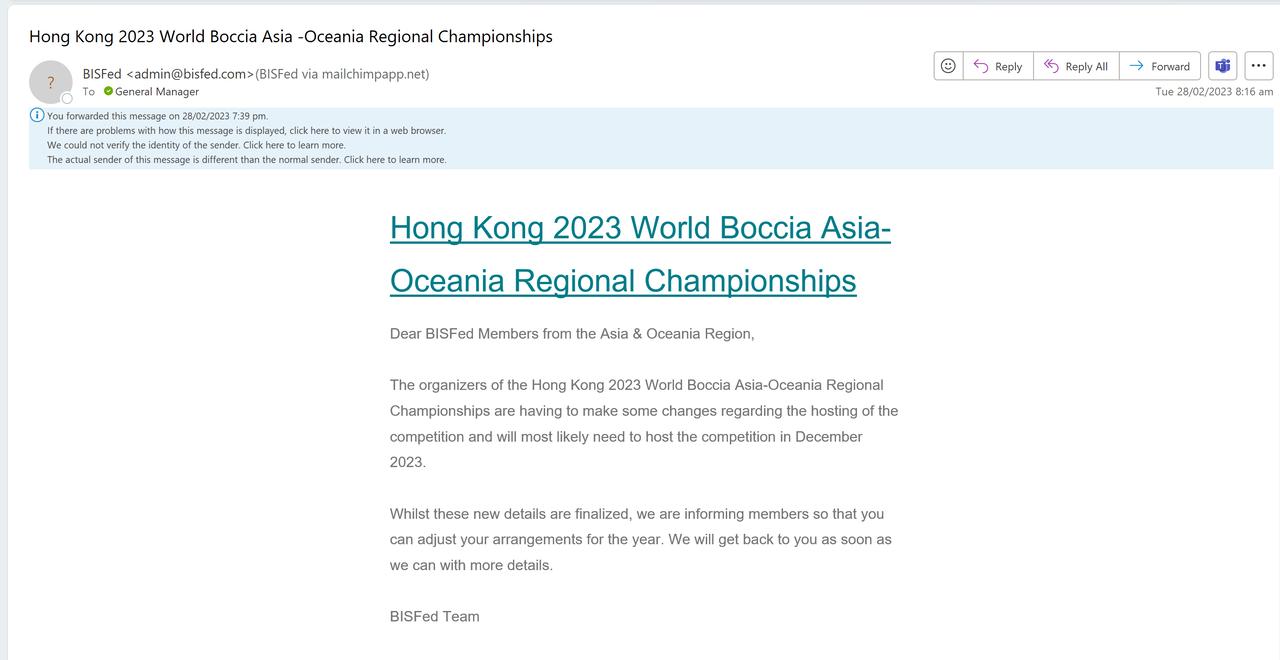Forward this email message

coord(1160,66)
